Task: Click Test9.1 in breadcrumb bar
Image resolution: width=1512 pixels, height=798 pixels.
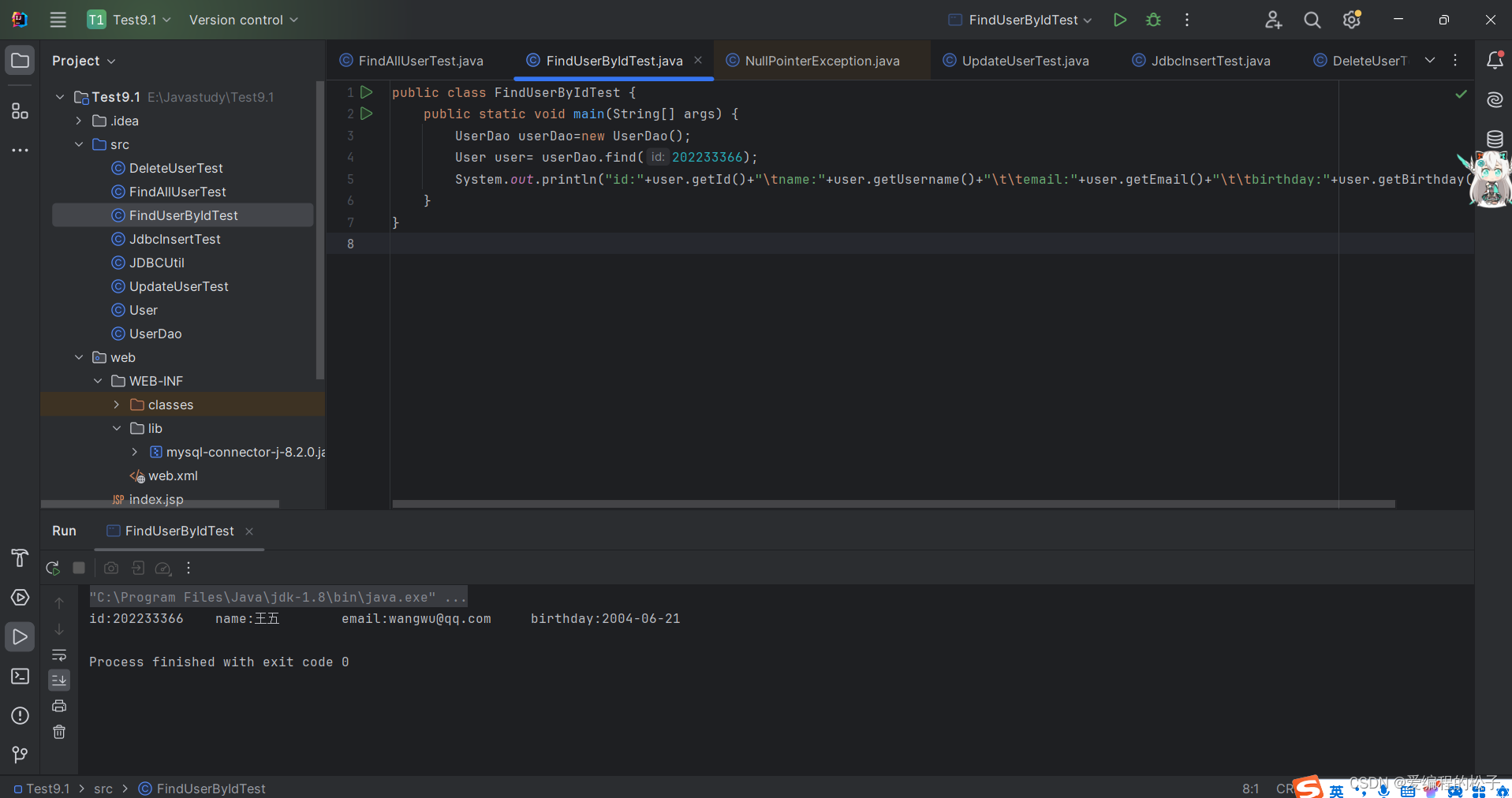Action: tap(42, 789)
